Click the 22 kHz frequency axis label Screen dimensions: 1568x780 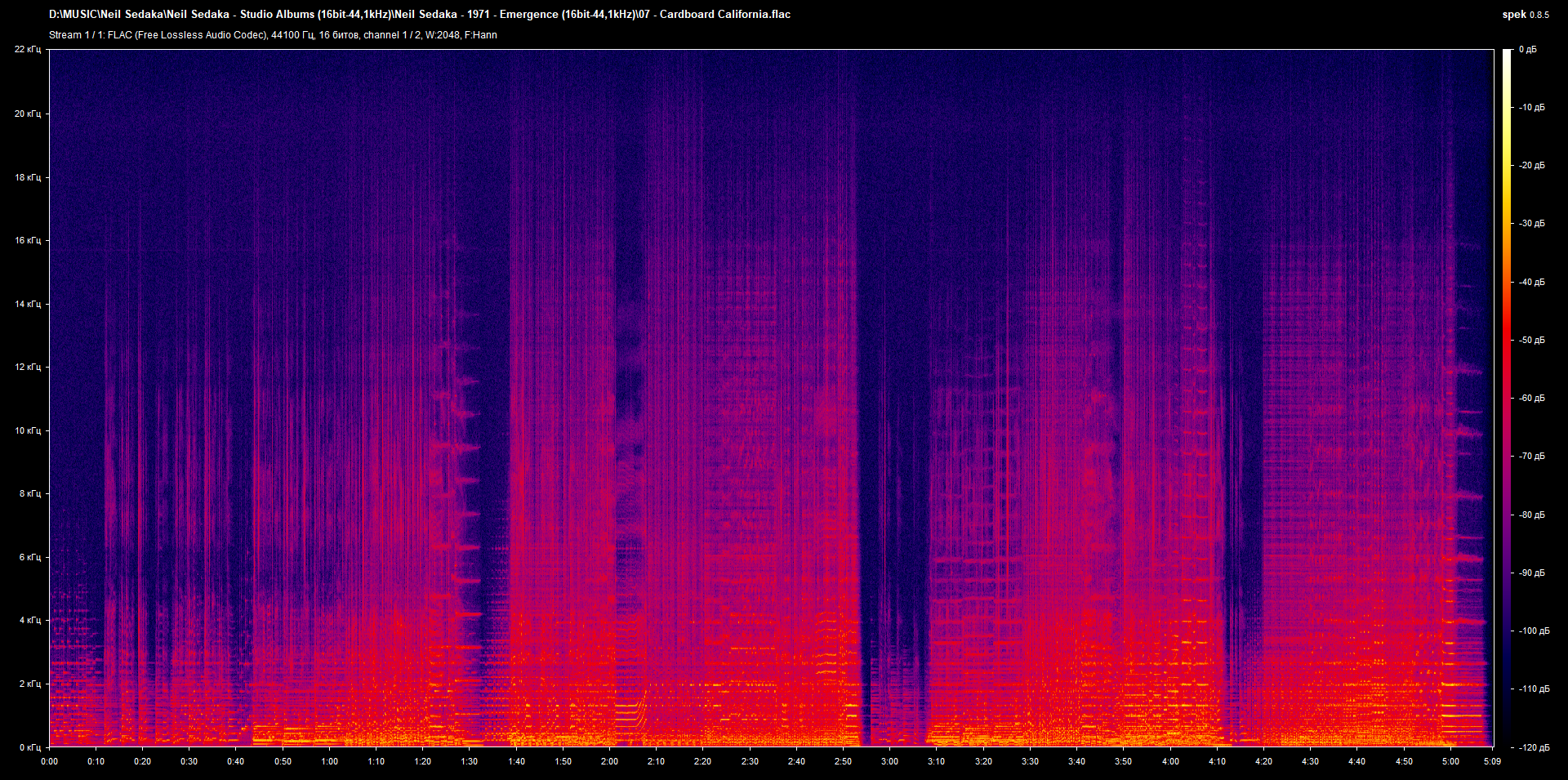[27, 50]
